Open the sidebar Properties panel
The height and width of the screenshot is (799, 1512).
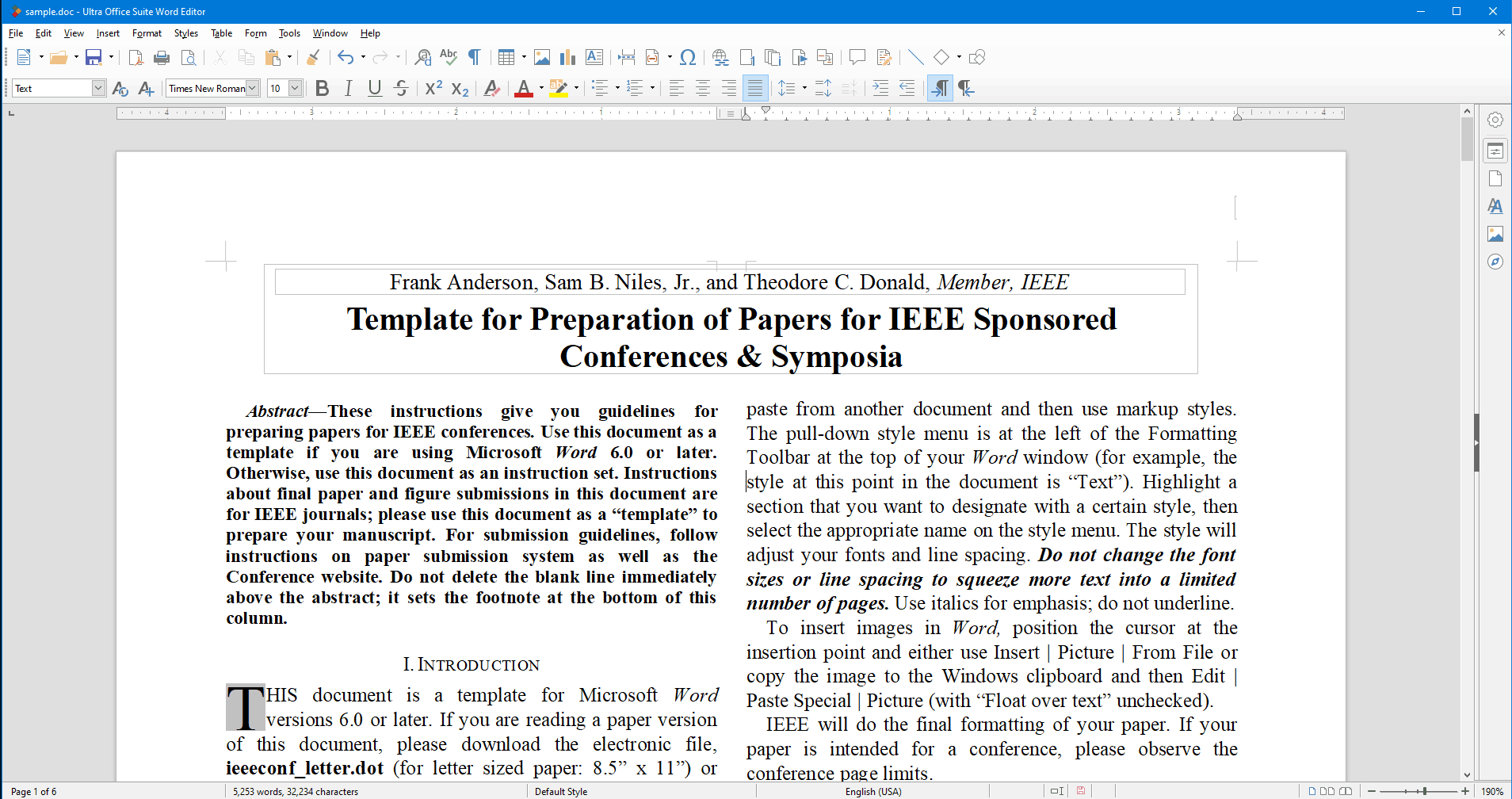tap(1495, 151)
